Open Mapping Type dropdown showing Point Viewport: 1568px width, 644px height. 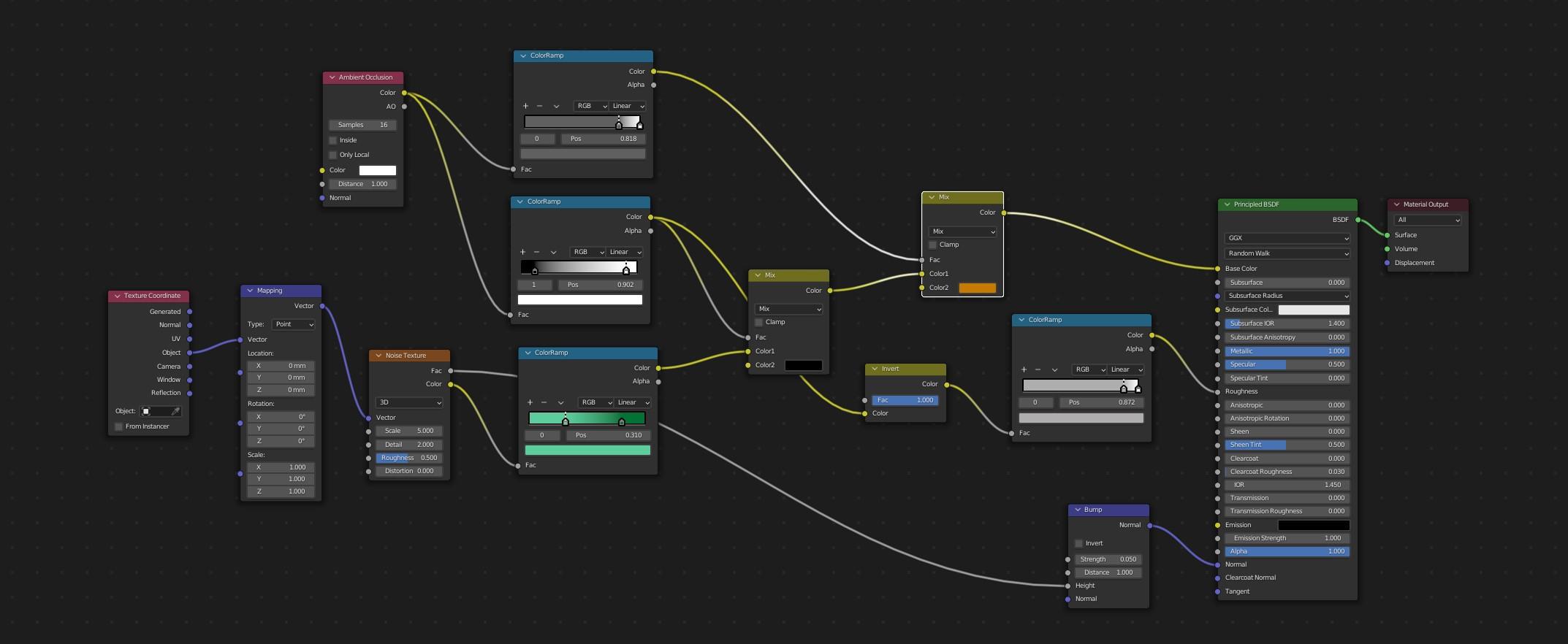click(x=293, y=324)
